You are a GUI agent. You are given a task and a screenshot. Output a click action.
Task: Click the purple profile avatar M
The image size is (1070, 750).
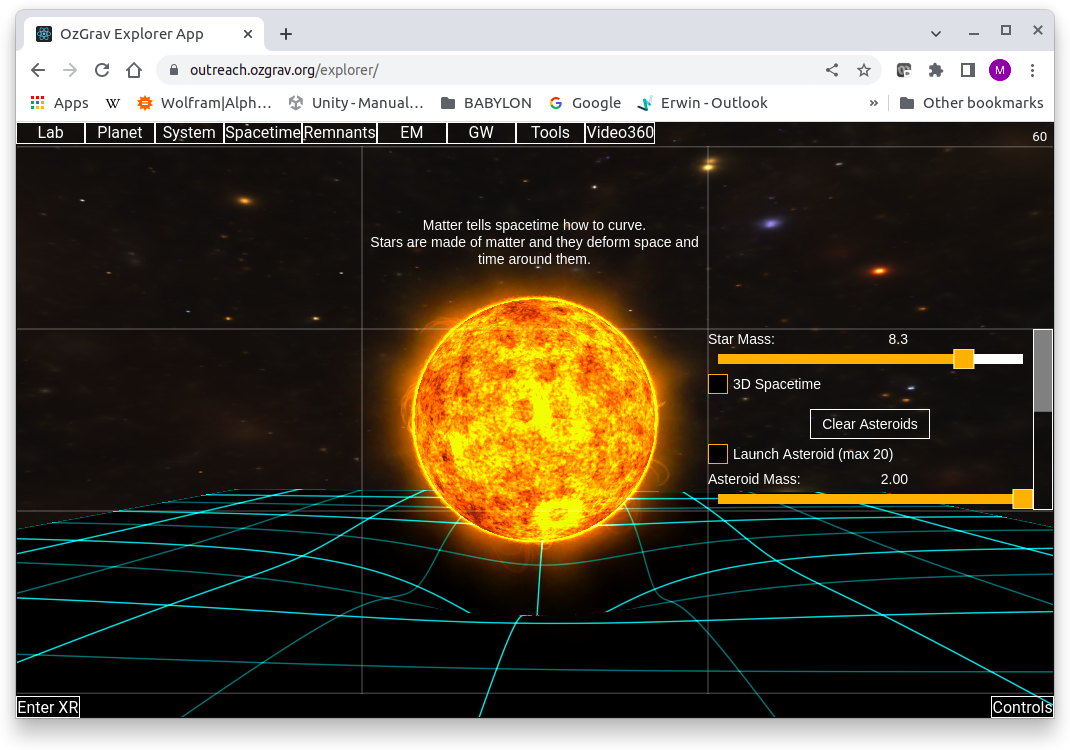click(x=999, y=70)
